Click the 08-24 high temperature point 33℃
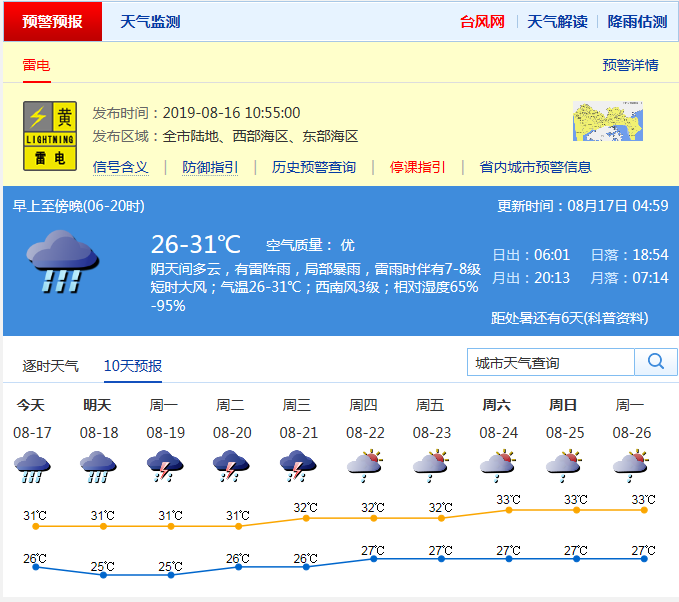This screenshot has width=679, height=602. click(x=509, y=510)
